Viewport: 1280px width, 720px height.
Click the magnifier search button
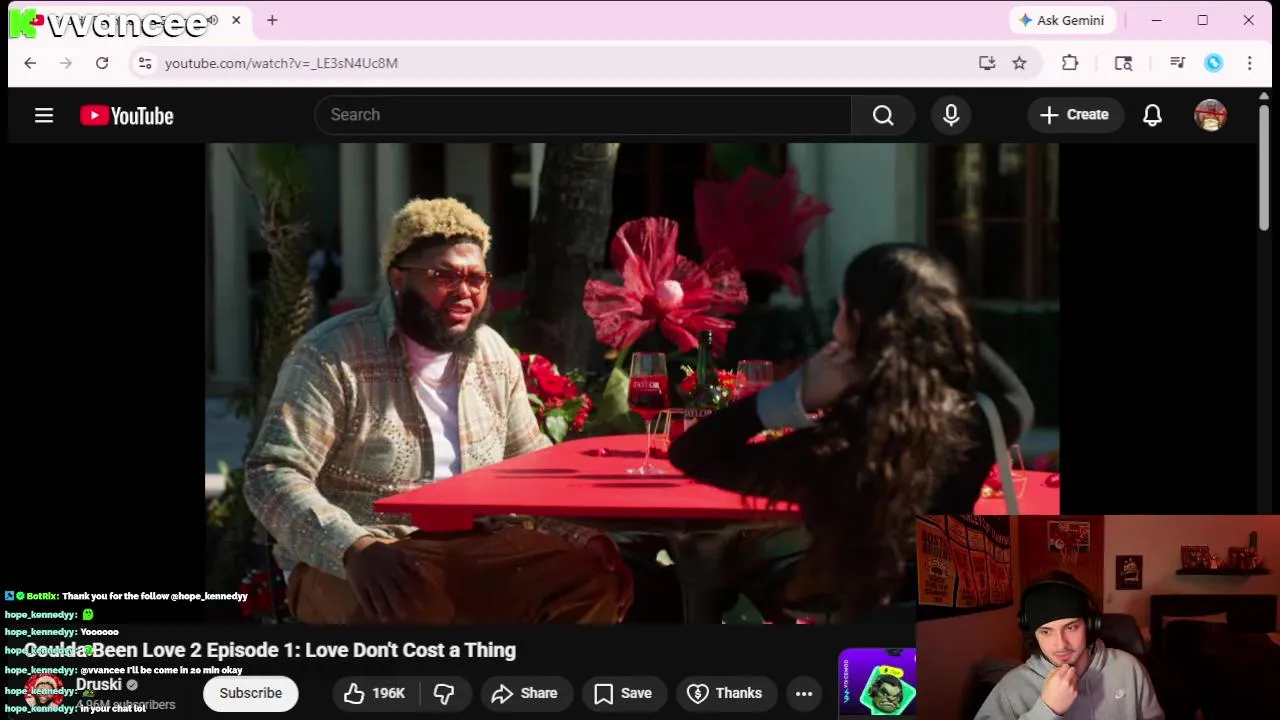[883, 115]
